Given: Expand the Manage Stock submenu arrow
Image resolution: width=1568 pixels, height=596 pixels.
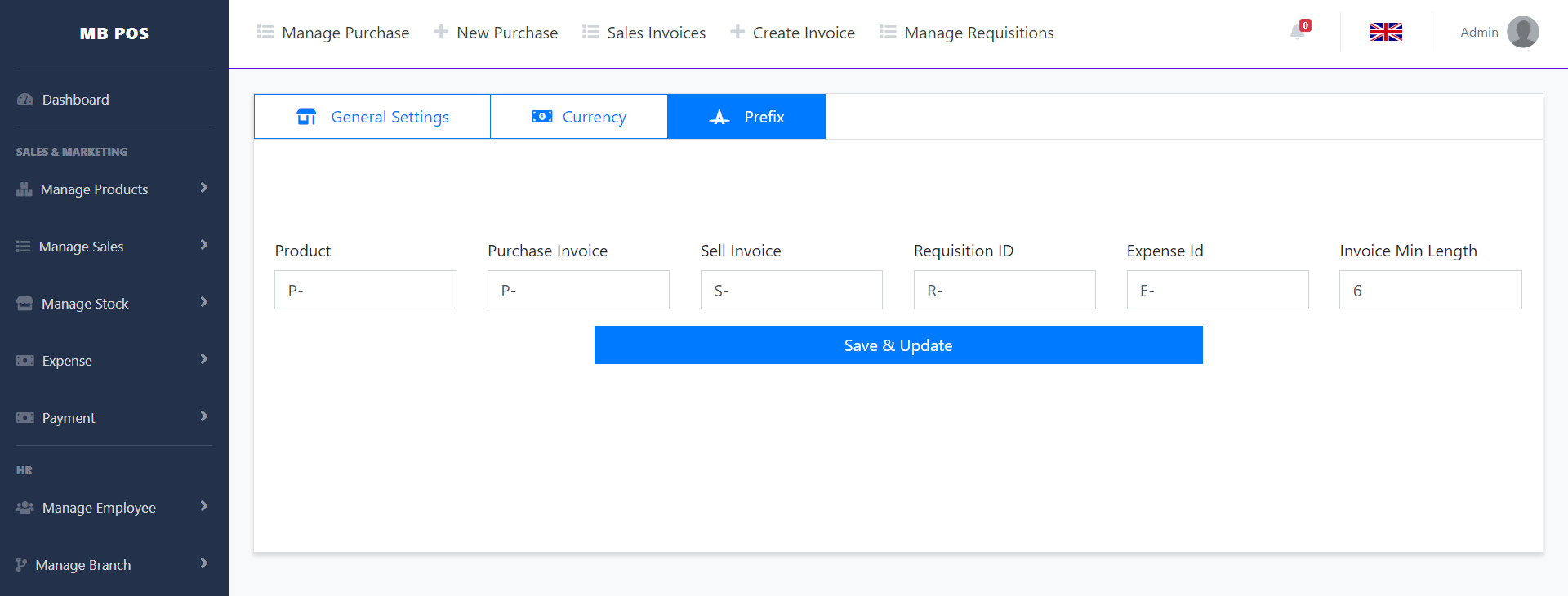Looking at the screenshot, I should [203, 302].
